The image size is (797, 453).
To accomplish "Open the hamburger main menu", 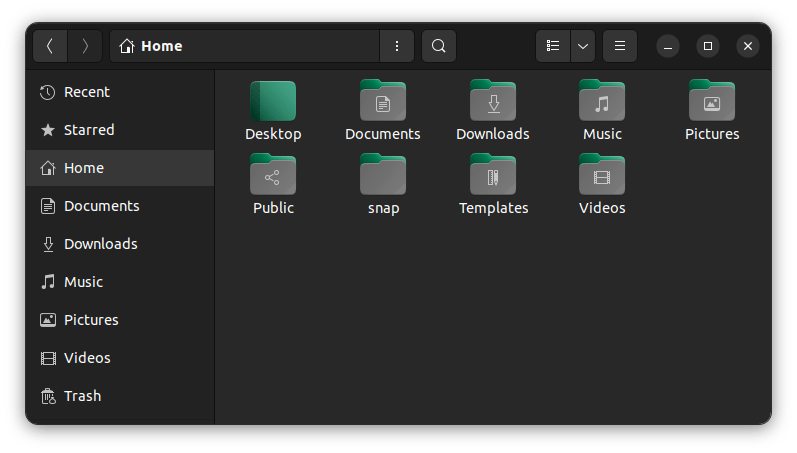I will (620, 46).
